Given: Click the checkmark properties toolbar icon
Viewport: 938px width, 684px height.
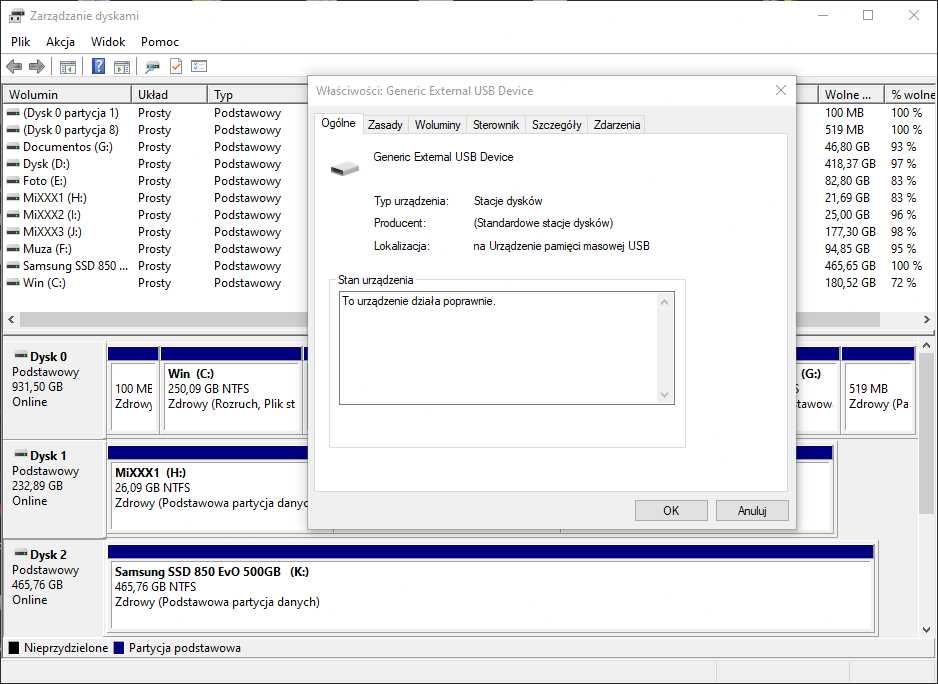Looking at the screenshot, I should (x=176, y=66).
